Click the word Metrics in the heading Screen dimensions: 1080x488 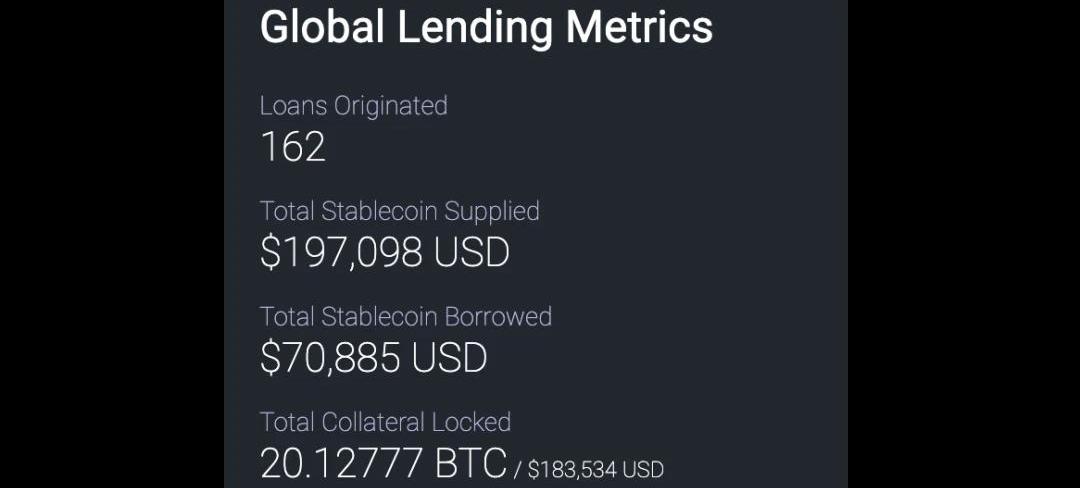639,28
